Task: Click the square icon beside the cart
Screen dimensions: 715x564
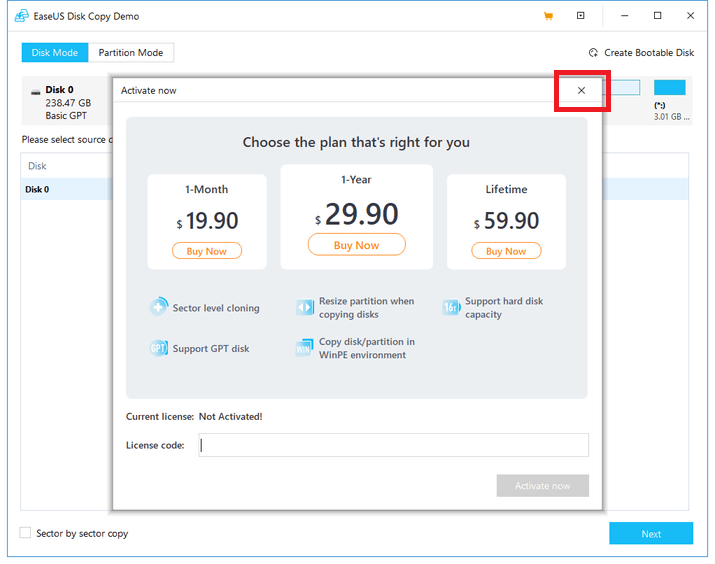Action: point(581,16)
